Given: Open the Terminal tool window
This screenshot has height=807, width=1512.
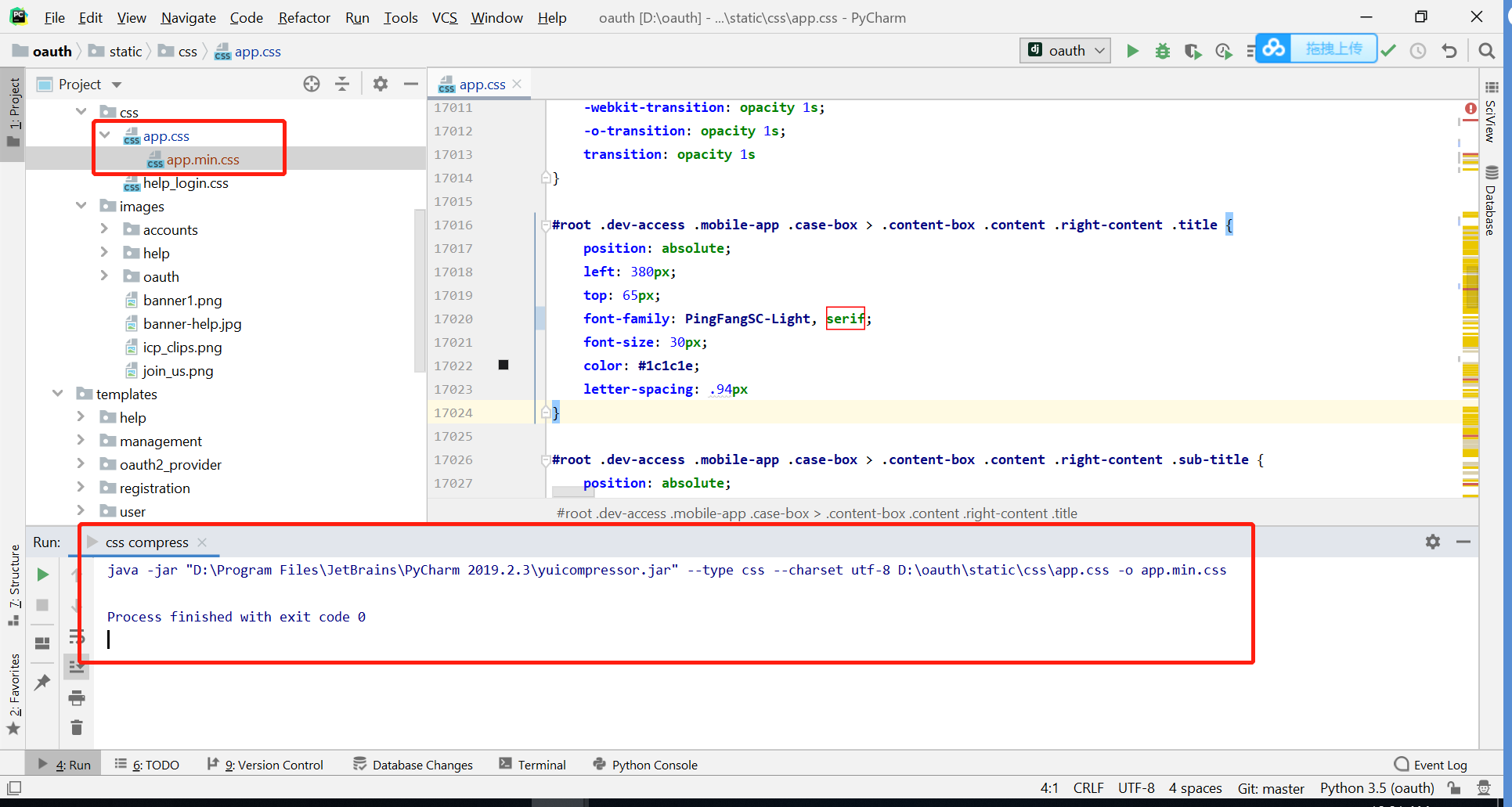Looking at the screenshot, I should point(532,765).
